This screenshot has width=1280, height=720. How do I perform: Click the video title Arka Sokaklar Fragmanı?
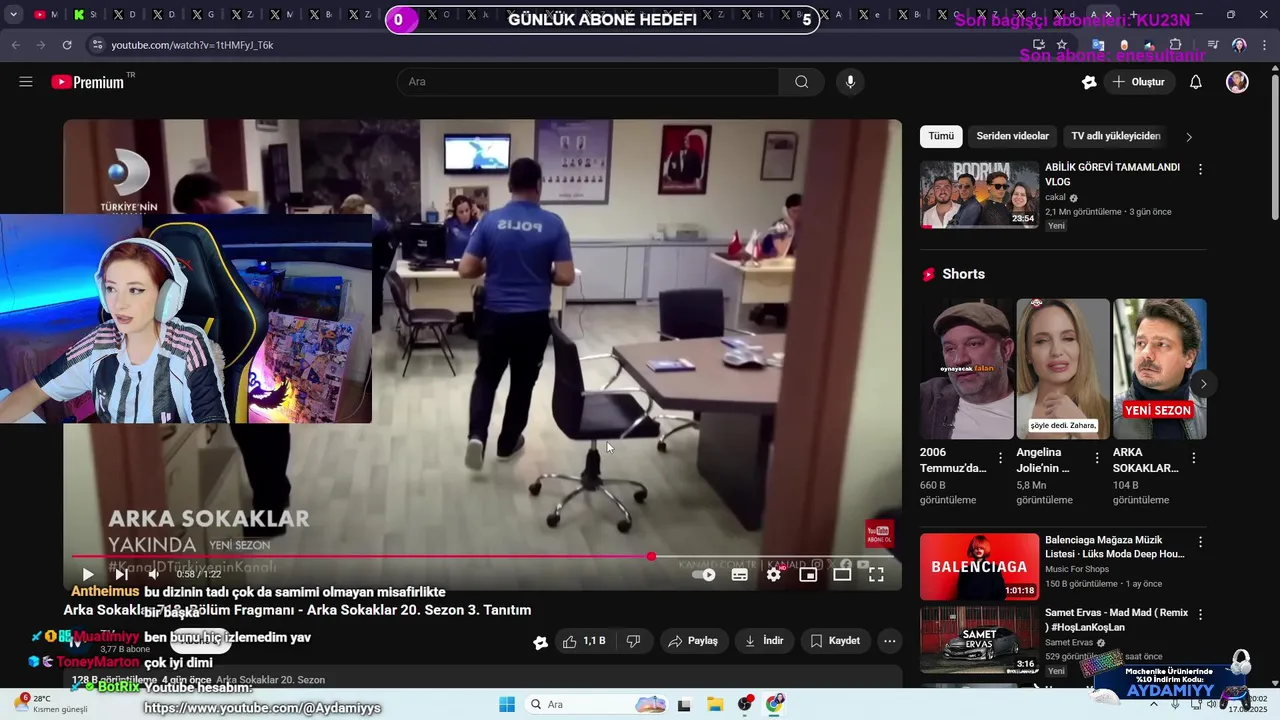click(x=297, y=610)
